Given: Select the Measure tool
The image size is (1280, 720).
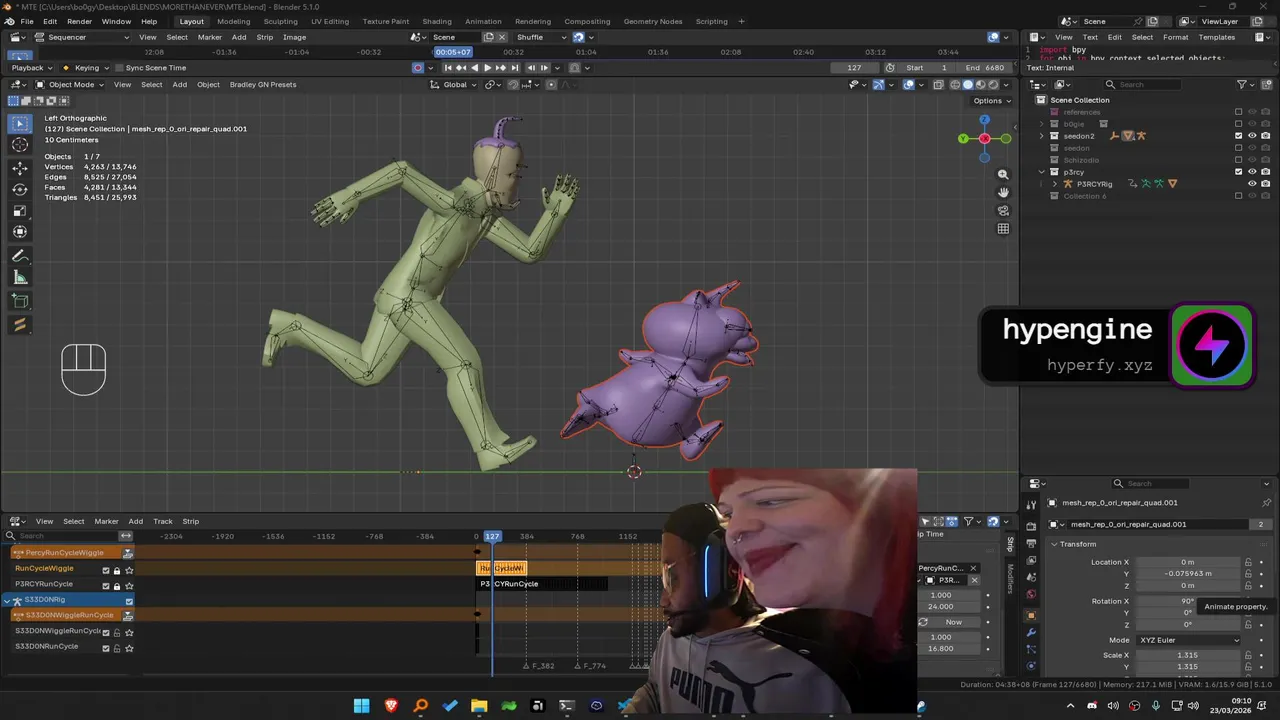Looking at the screenshot, I should [20, 277].
